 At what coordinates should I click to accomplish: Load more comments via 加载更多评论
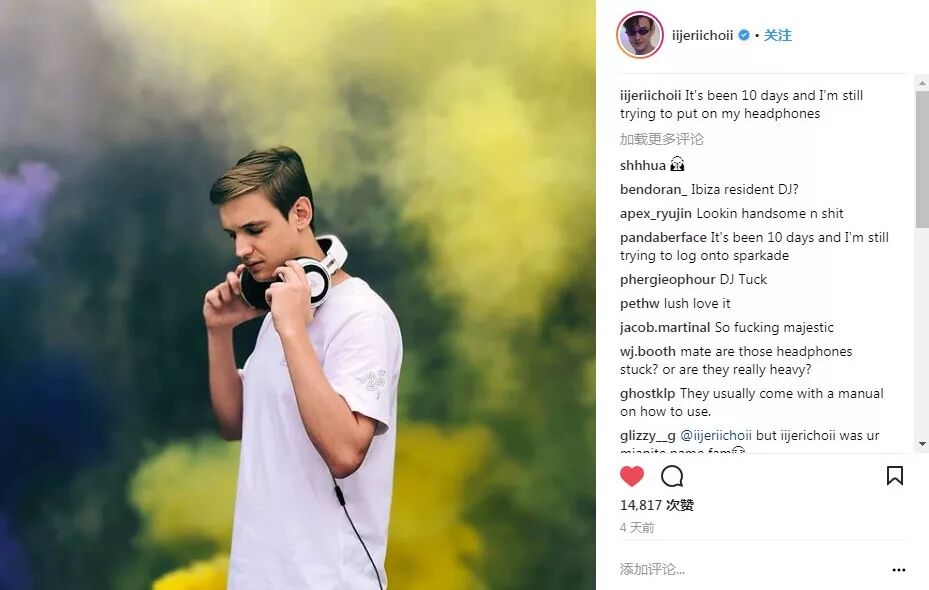tap(662, 139)
